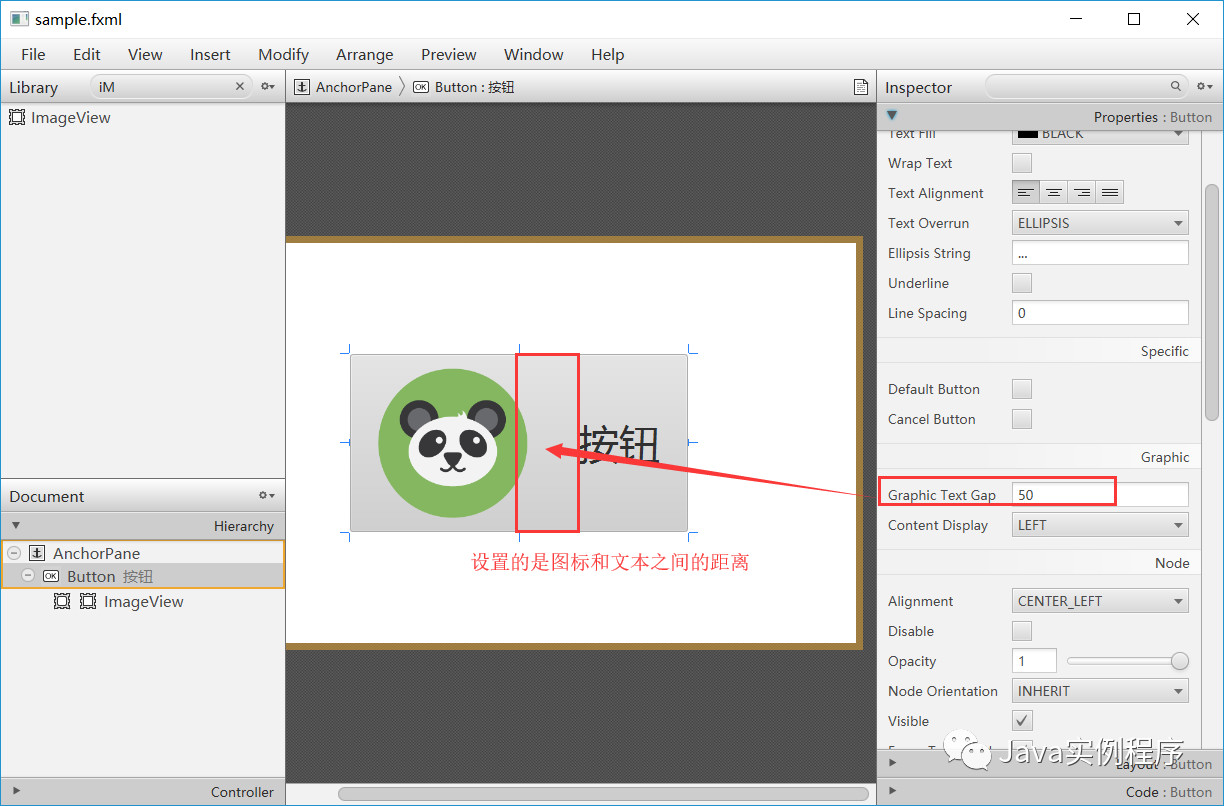Uncheck the Visible checkbox
Image resolution: width=1224 pixels, height=806 pixels.
click(1021, 720)
